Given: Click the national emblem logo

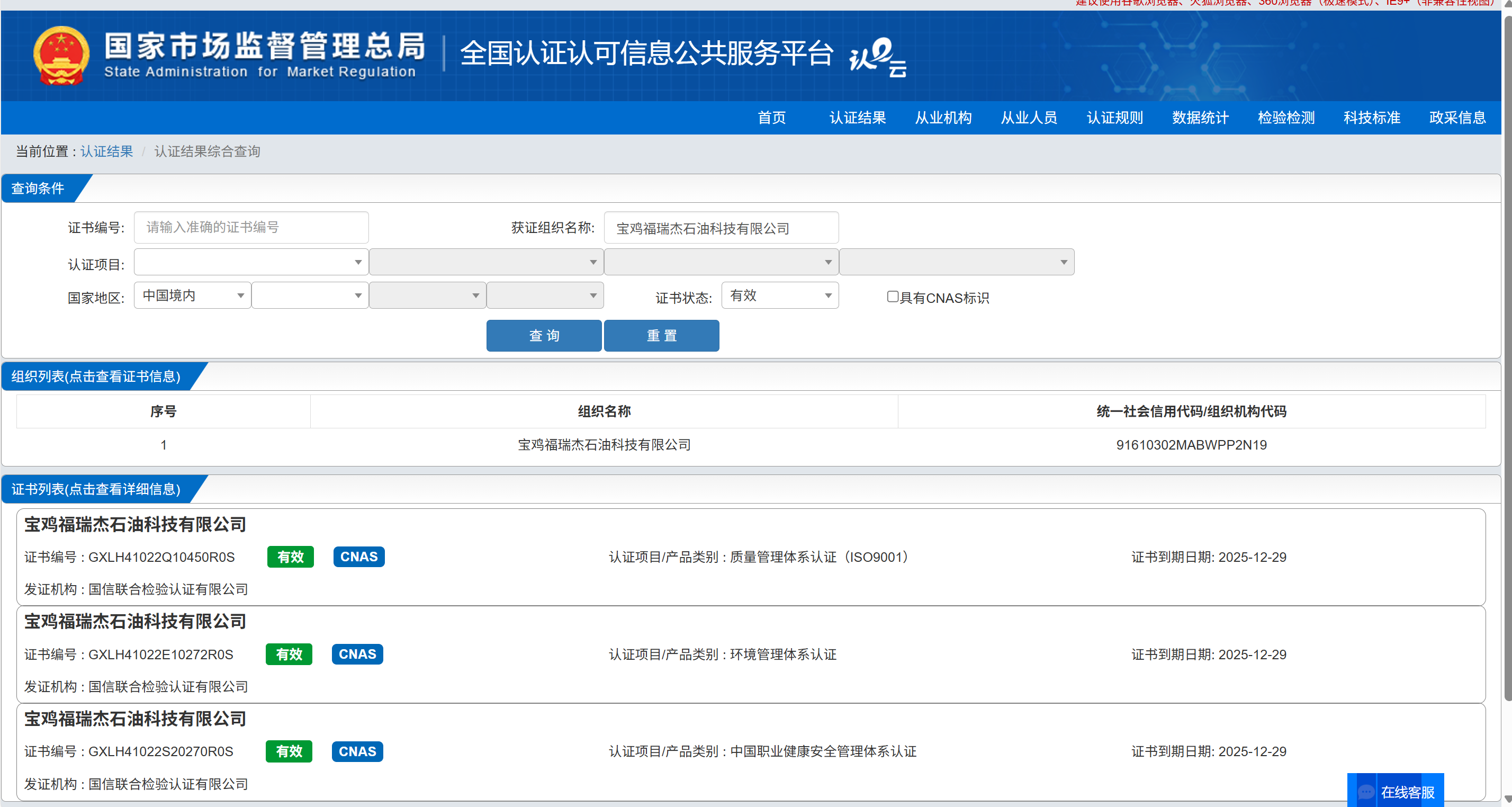Looking at the screenshot, I should coord(61,56).
